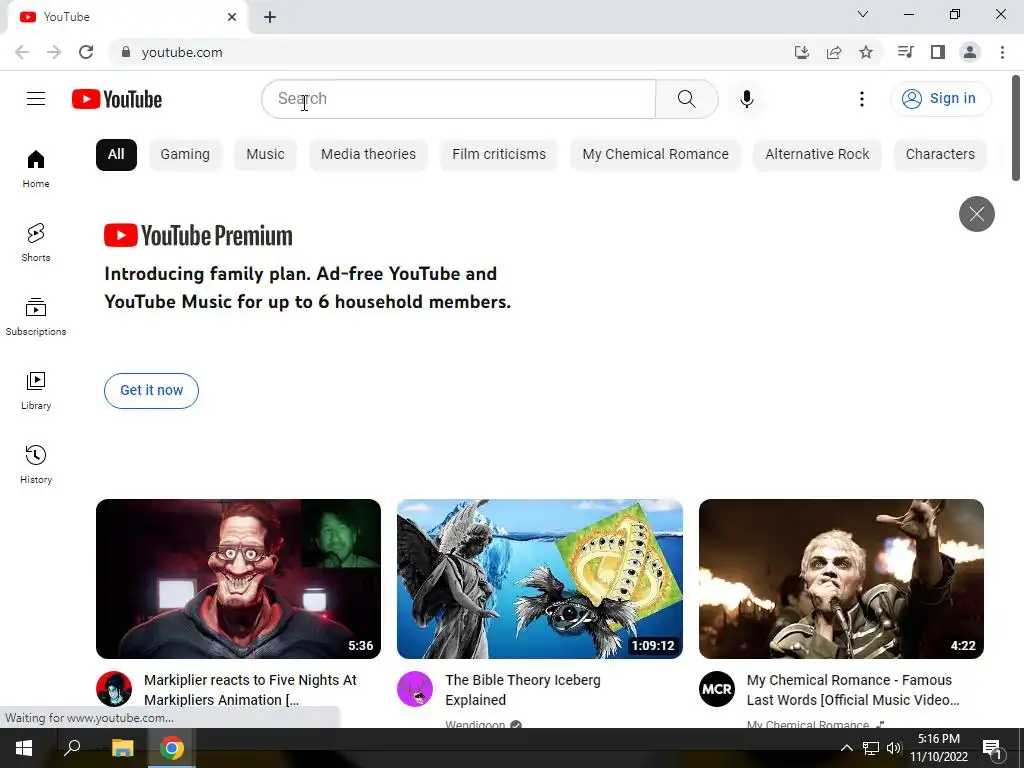Select the Film criticisms chip
The width and height of the screenshot is (1024, 768).
pos(499,155)
